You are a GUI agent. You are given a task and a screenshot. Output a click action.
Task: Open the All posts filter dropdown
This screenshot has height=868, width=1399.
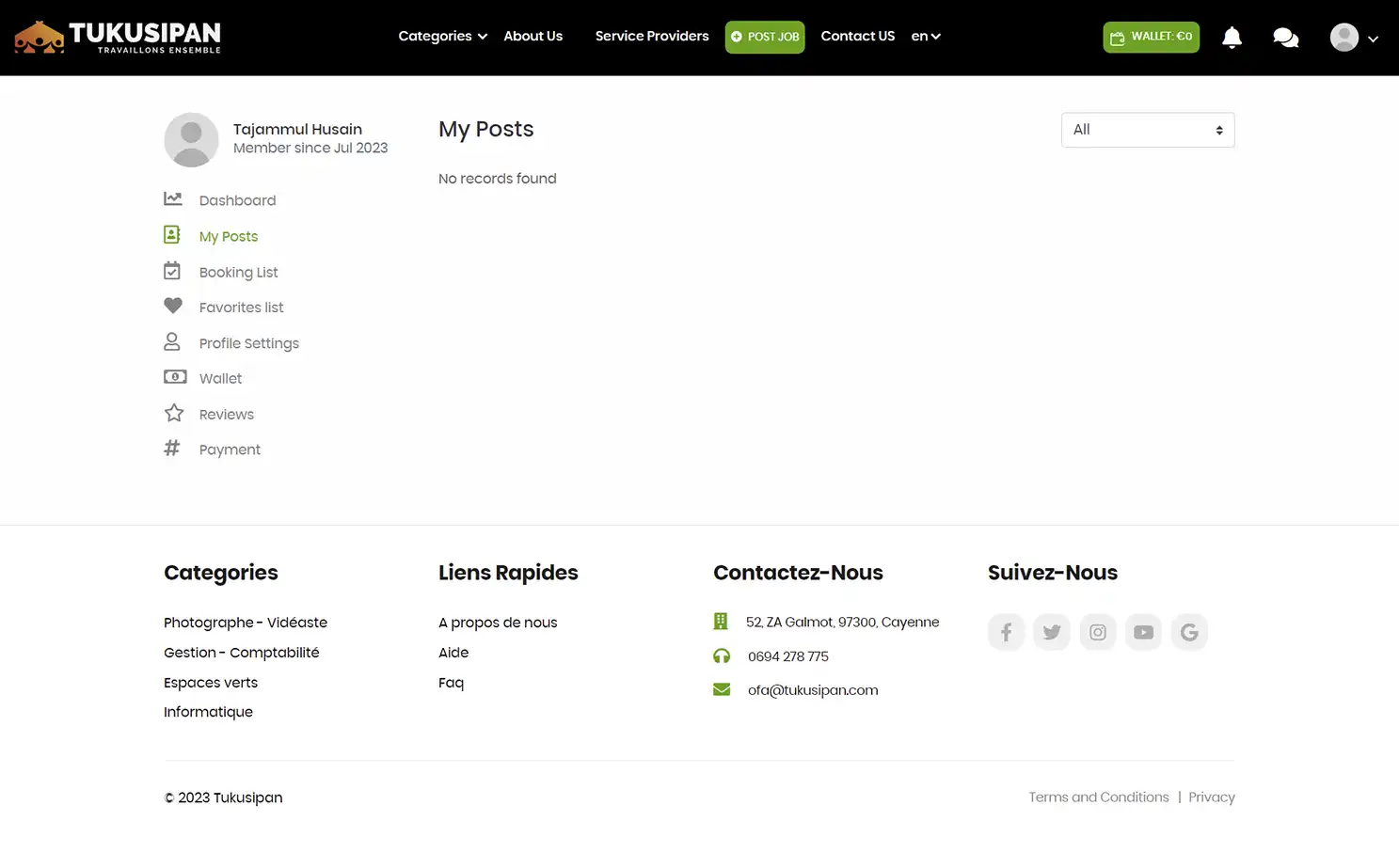(1147, 130)
